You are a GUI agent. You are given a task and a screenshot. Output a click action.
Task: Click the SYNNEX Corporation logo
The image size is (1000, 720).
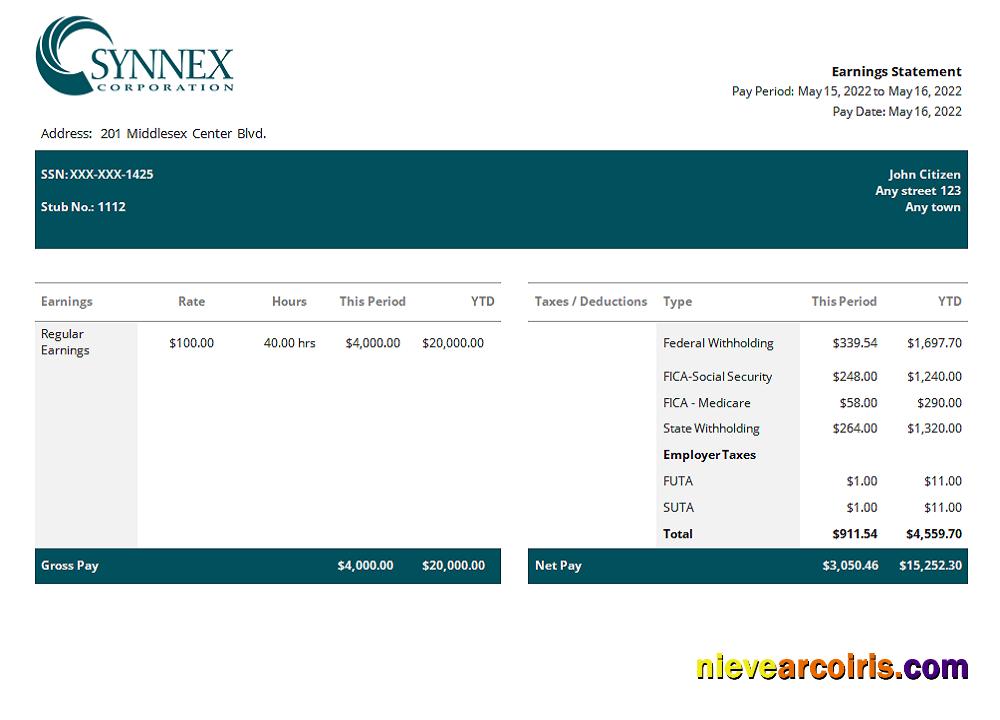[x=135, y=57]
